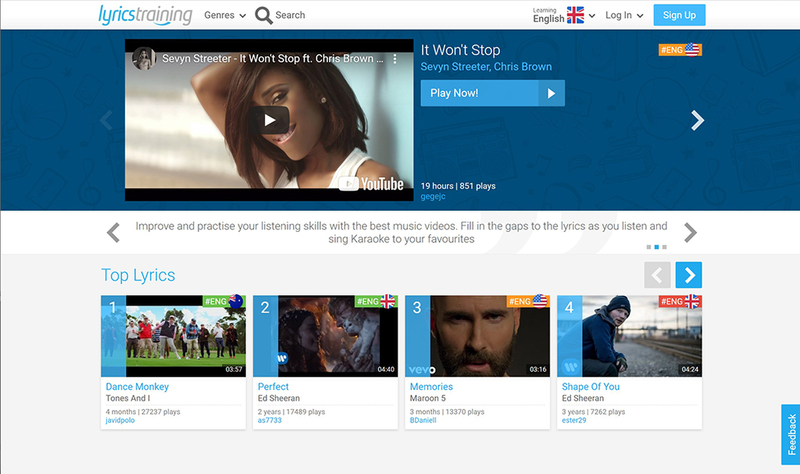Go to next featured song arrow

tap(697, 120)
